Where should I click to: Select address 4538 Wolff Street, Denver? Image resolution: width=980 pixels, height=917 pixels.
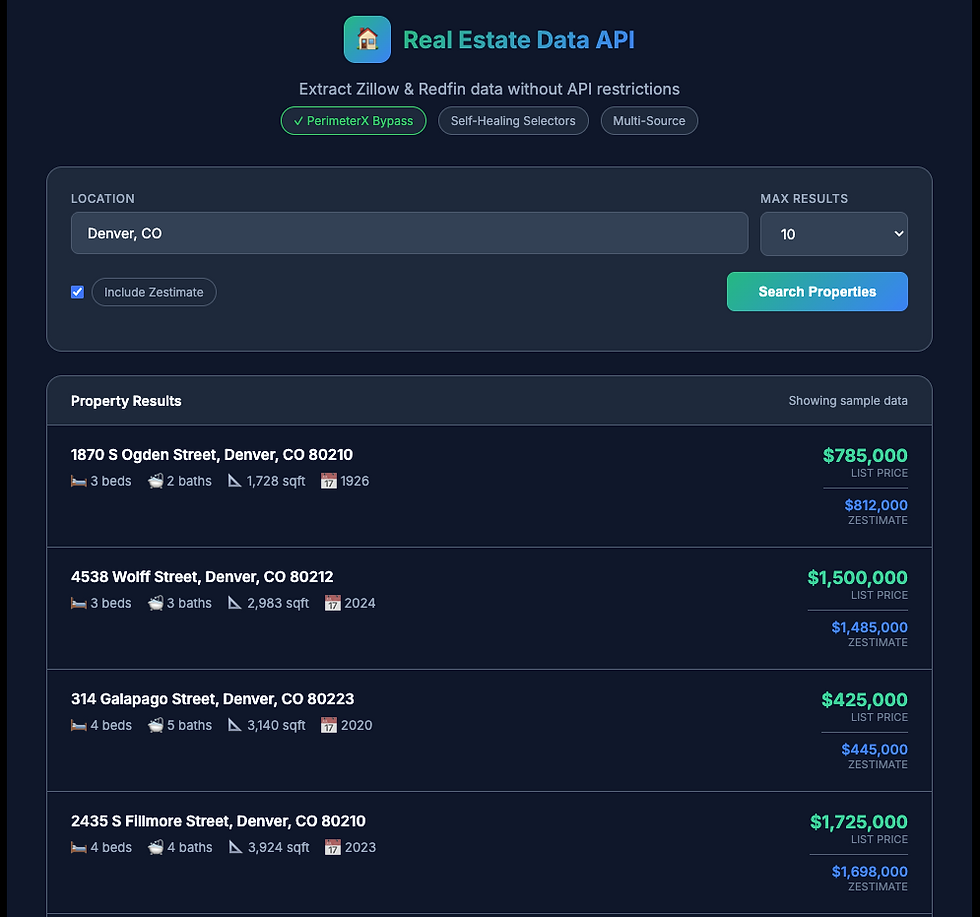click(x=202, y=576)
